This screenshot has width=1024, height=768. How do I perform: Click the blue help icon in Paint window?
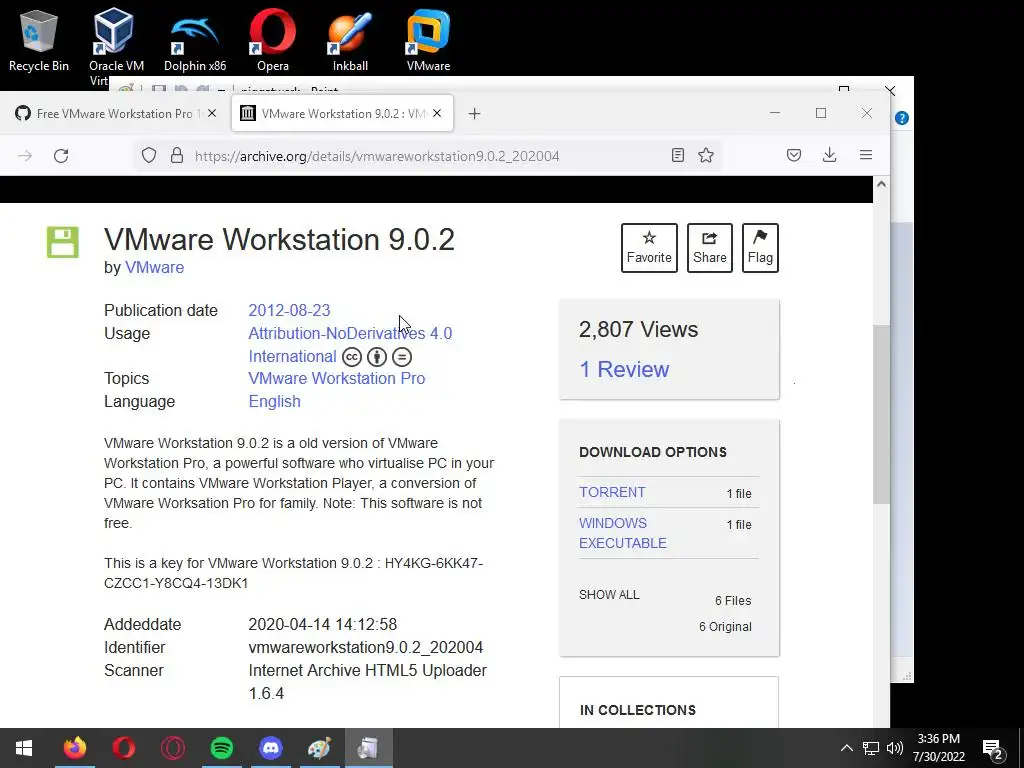902,118
